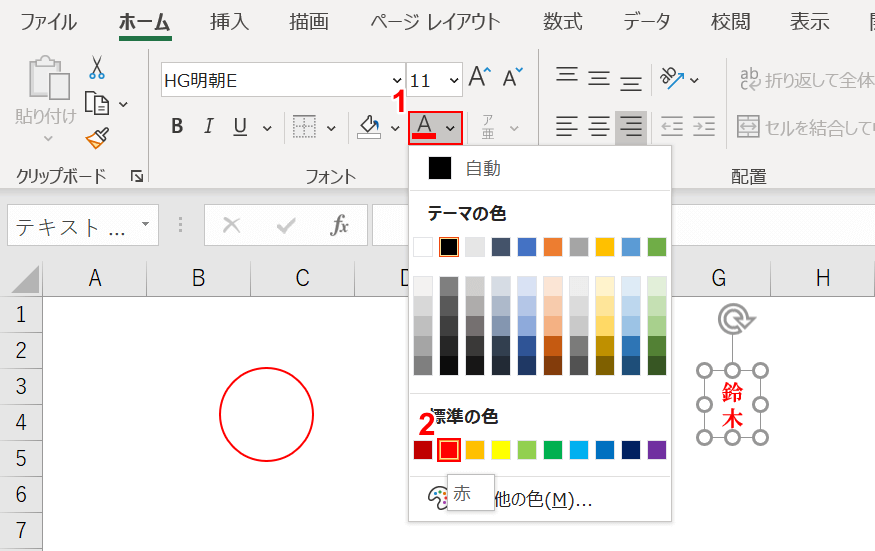Image resolution: width=875 pixels, height=551 pixels.
Task: Pick the orange theme color swatch
Action: point(552,247)
